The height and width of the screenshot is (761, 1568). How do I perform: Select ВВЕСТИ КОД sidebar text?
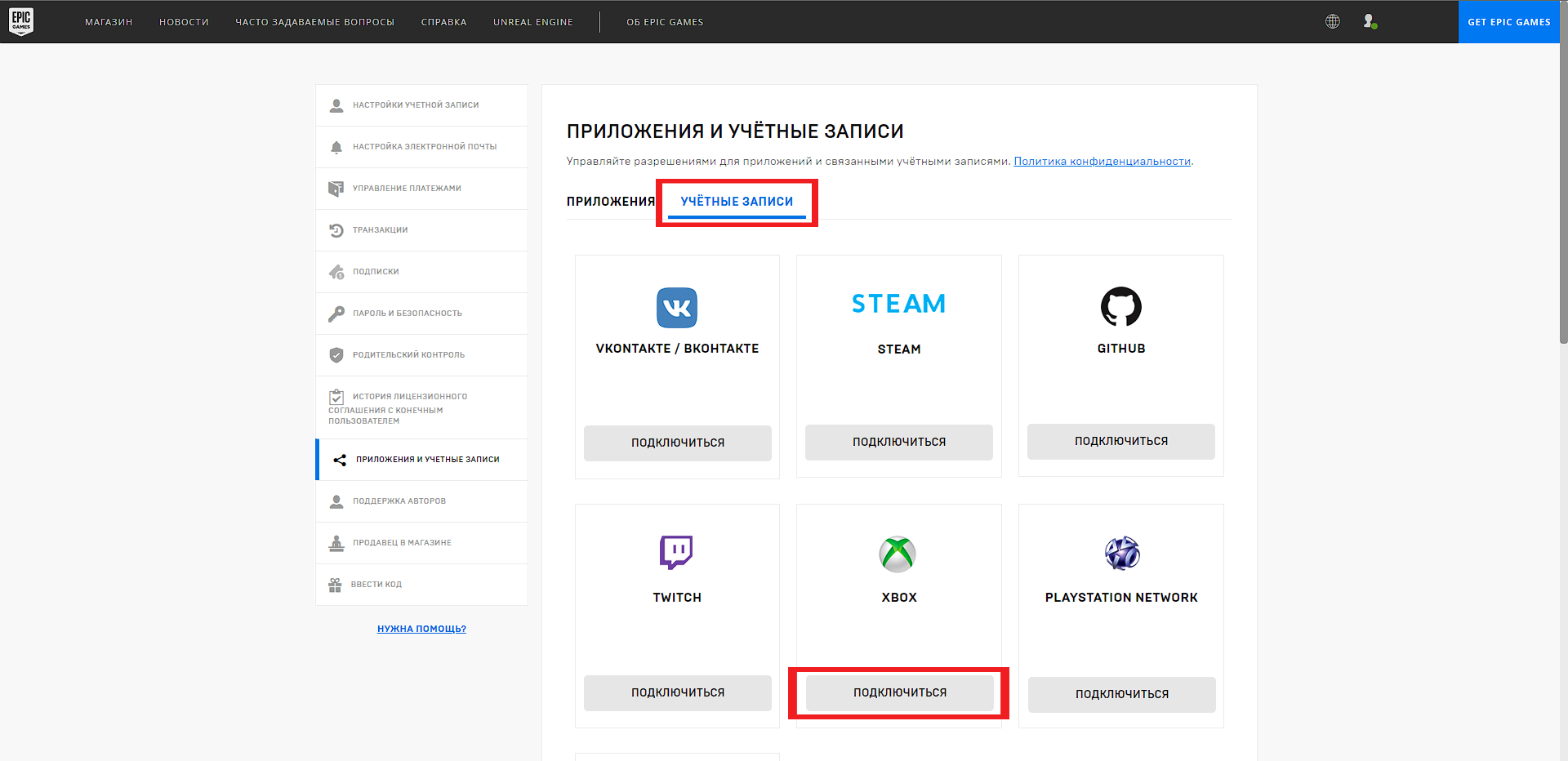pos(376,585)
